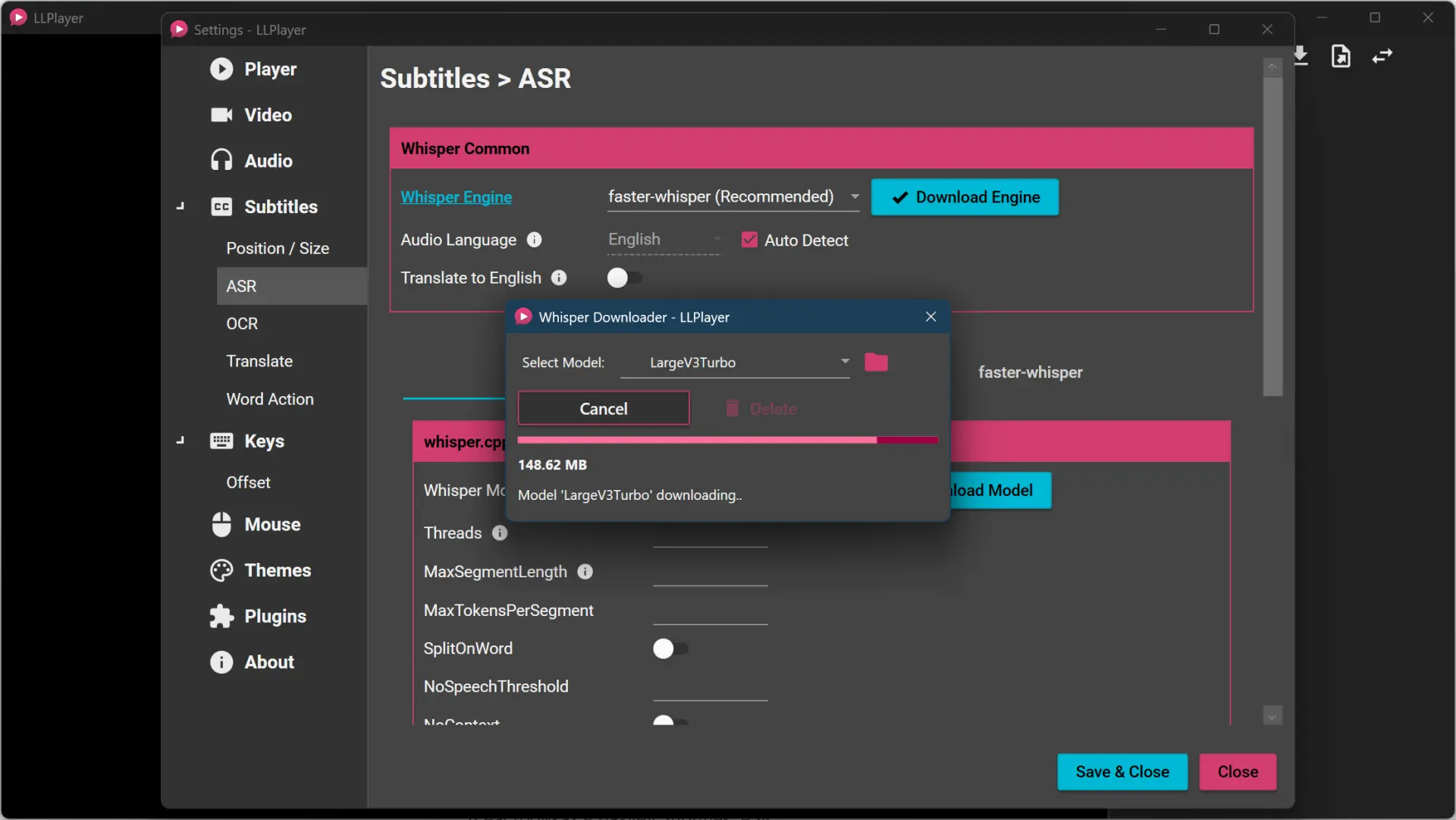Open the Audio headphones icon section

pyautogui.click(x=221, y=160)
